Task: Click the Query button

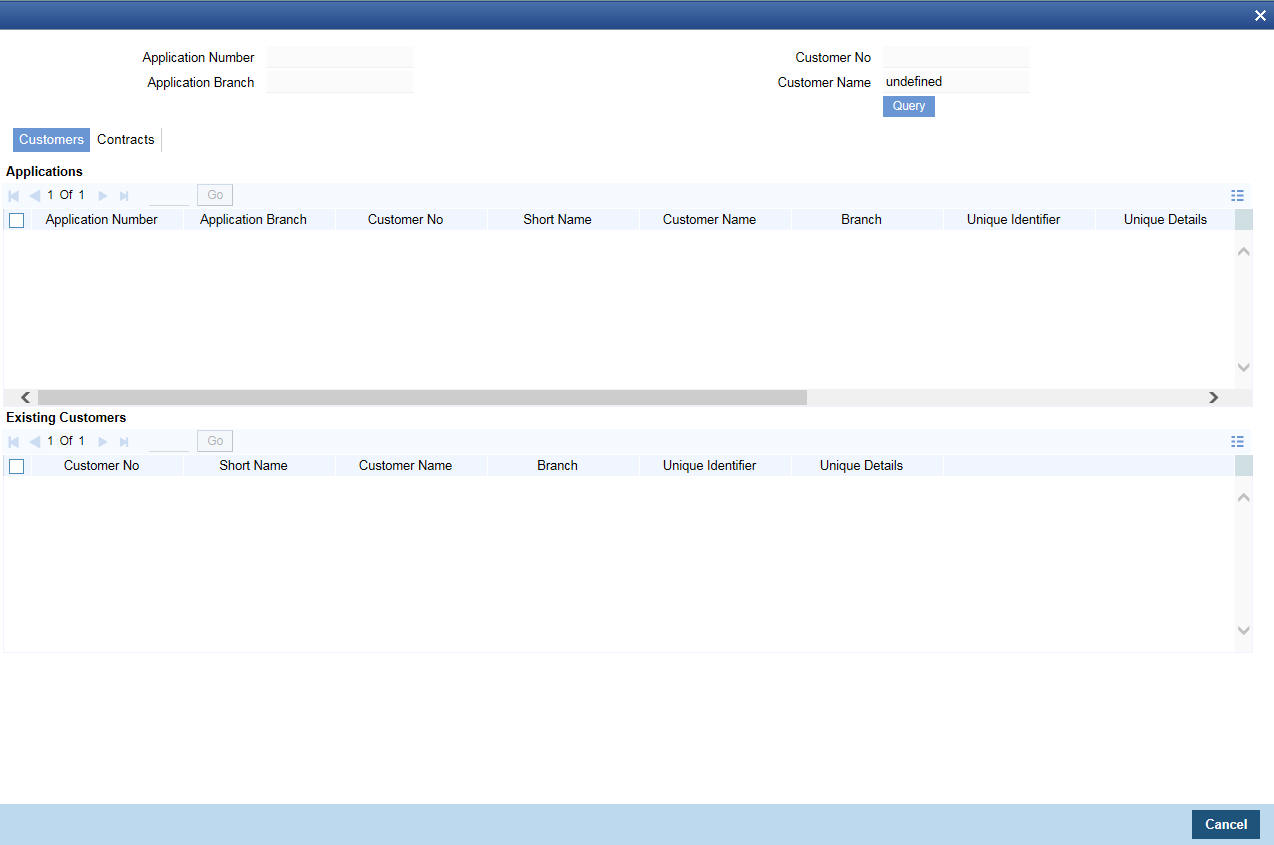Action: (x=909, y=106)
